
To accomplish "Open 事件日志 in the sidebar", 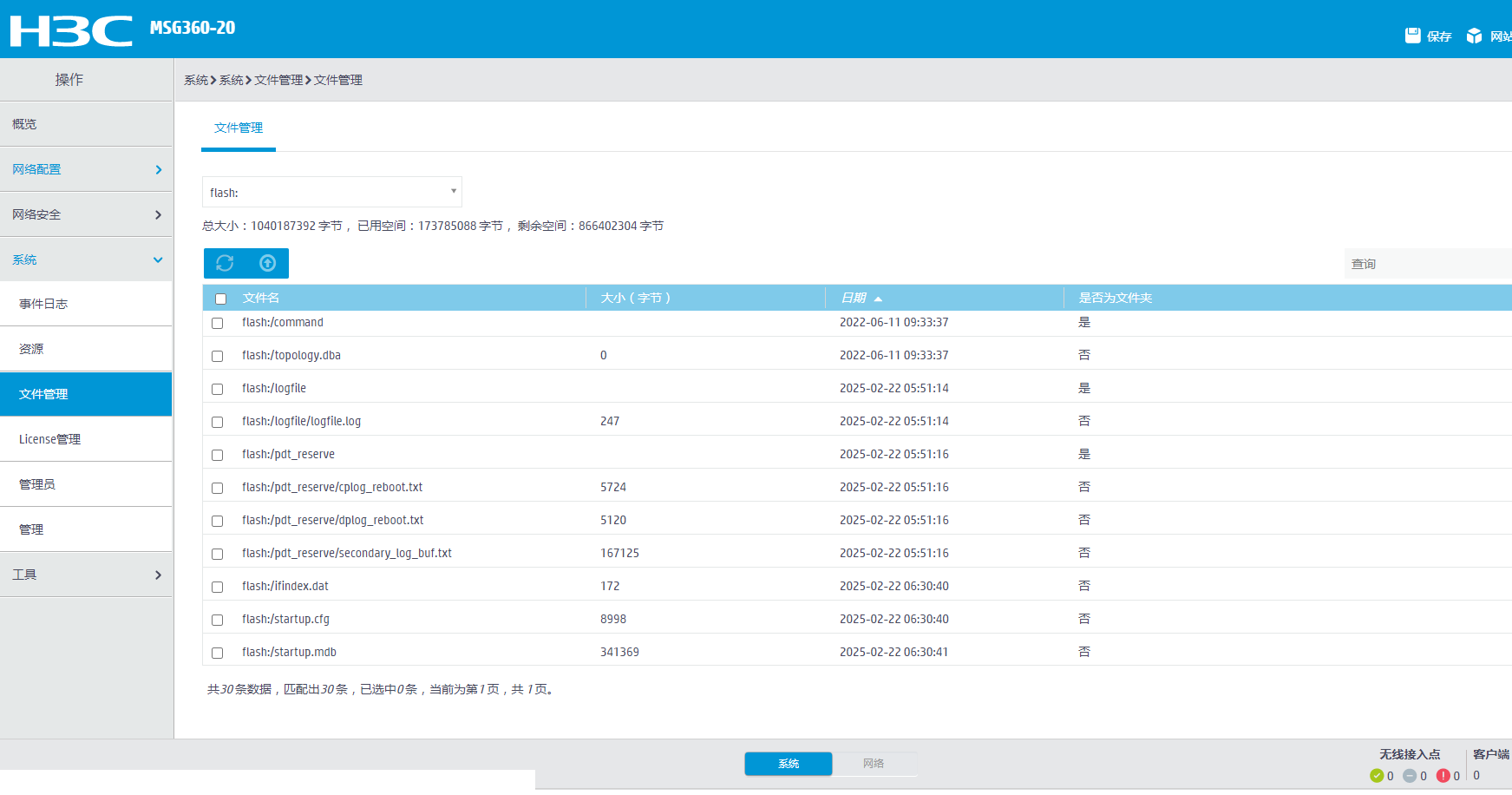I will click(x=43, y=304).
